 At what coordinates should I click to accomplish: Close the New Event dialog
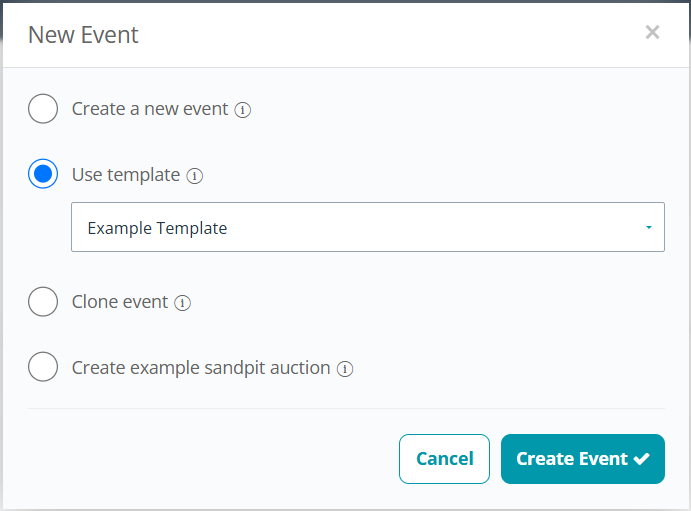point(652,32)
